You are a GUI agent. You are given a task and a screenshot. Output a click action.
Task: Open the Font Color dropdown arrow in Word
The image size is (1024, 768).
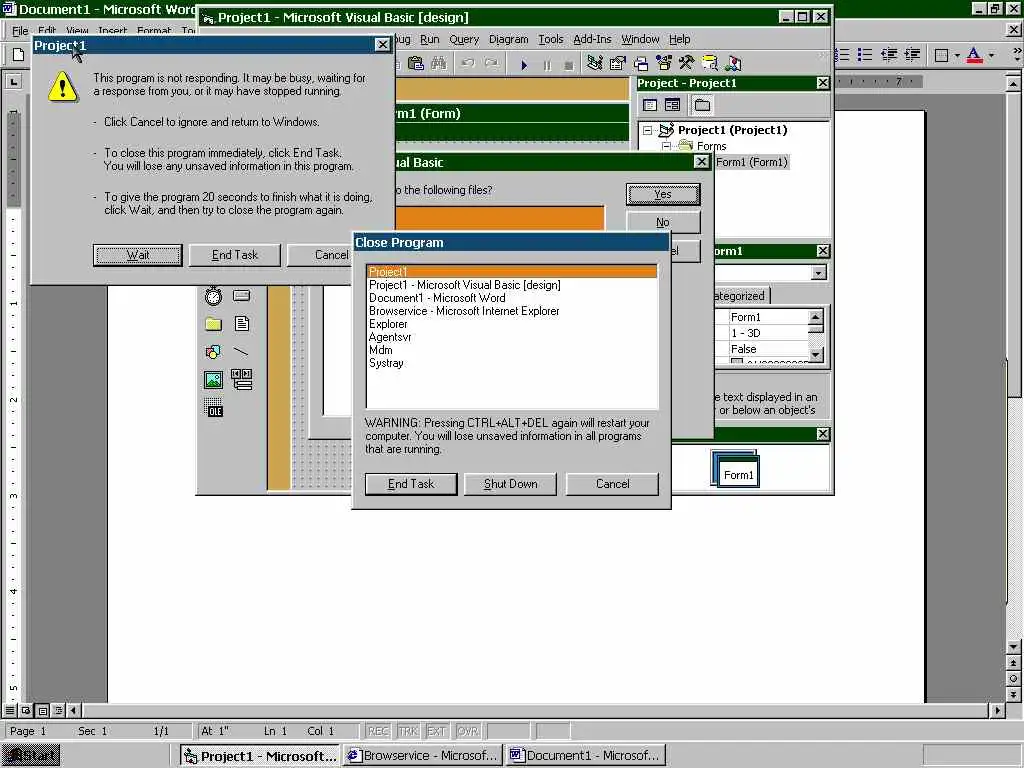pos(991,56)
